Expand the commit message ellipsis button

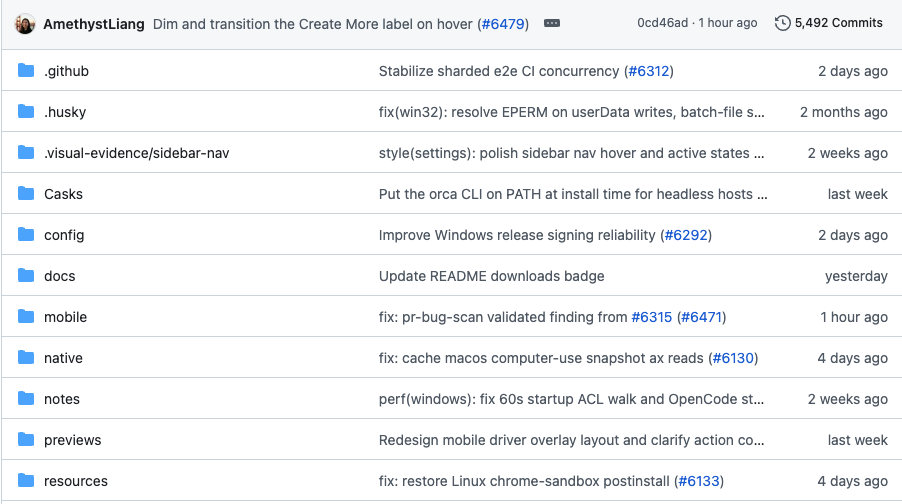[552, 24]
